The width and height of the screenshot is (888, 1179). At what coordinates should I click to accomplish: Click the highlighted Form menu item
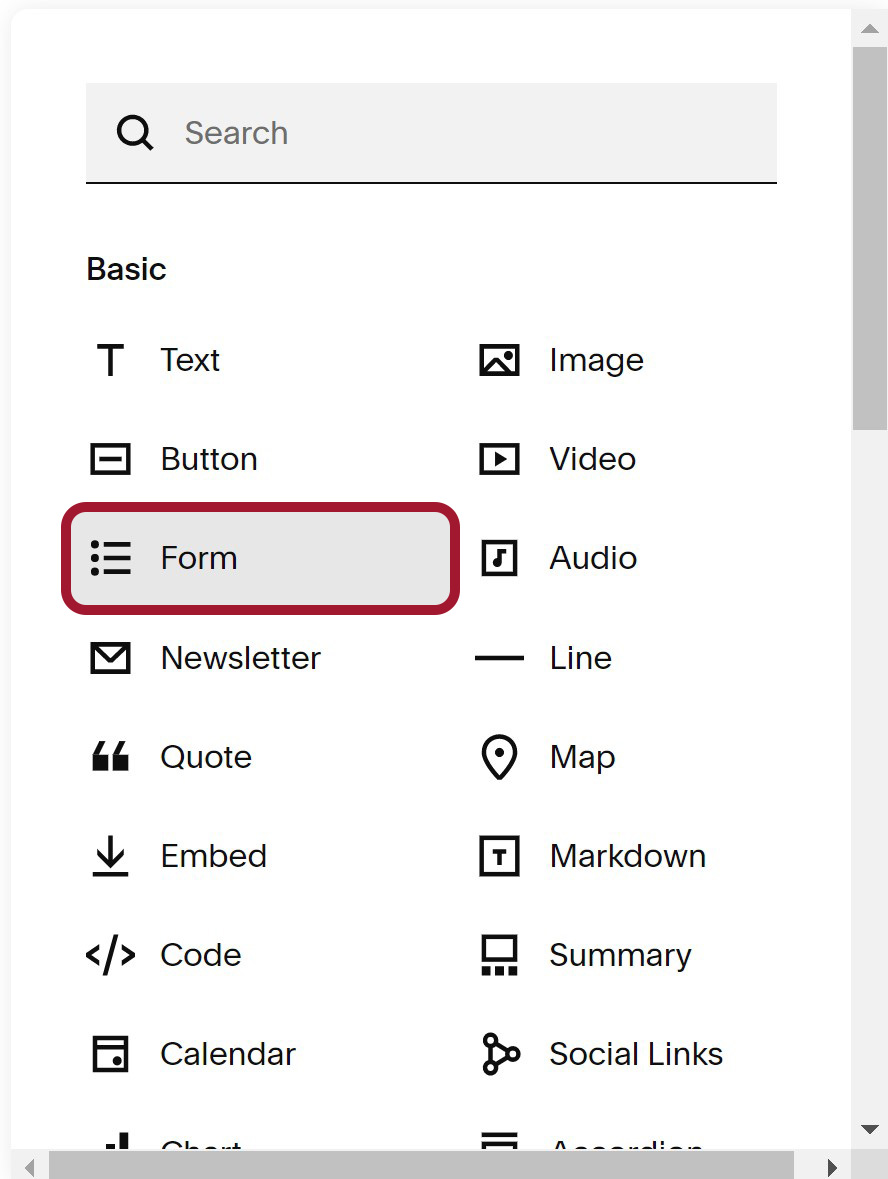coord(260,558)
